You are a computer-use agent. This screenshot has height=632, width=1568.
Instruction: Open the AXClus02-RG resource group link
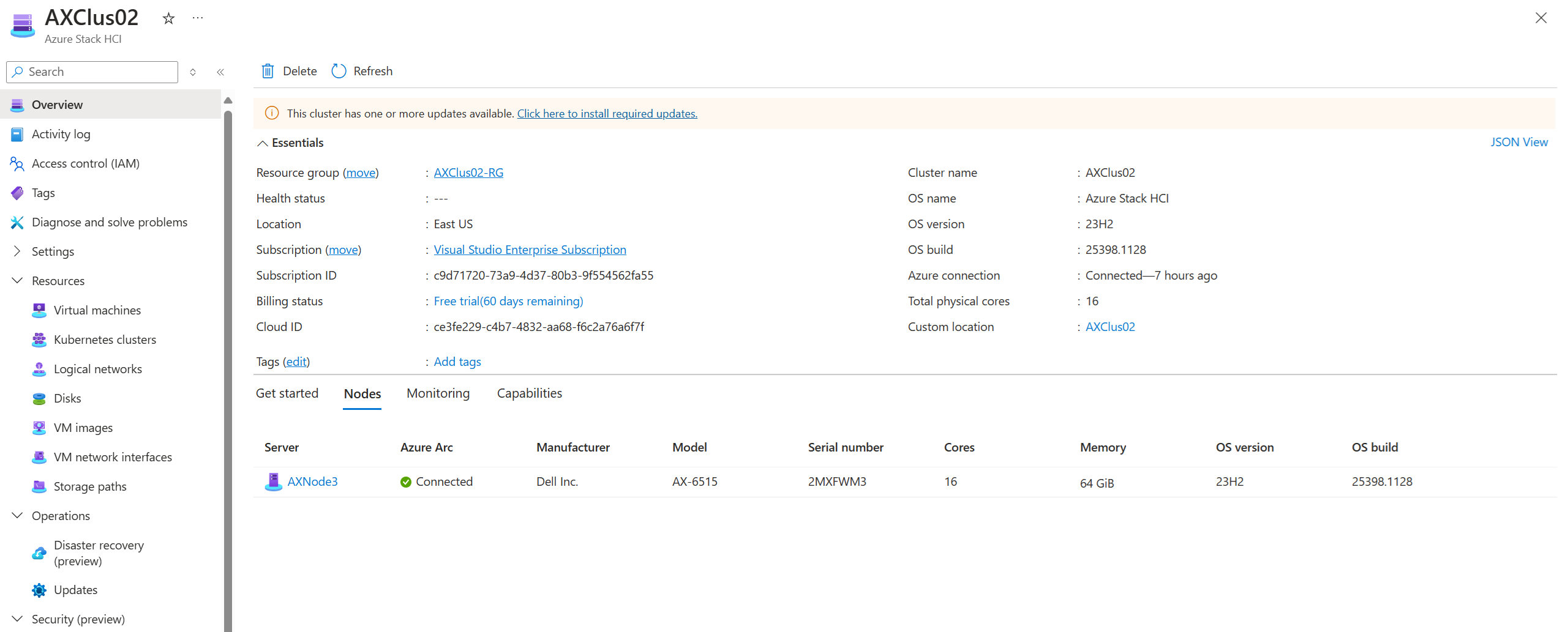[468, 173]
